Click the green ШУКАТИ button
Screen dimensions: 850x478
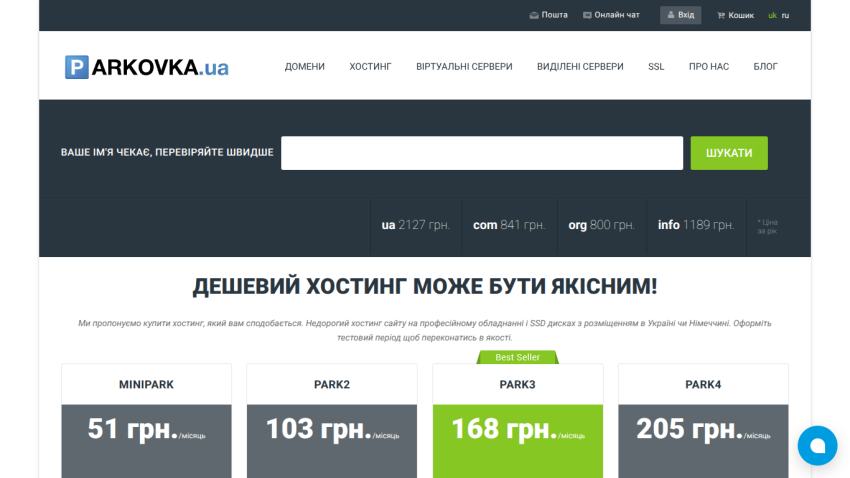[729, 153]
